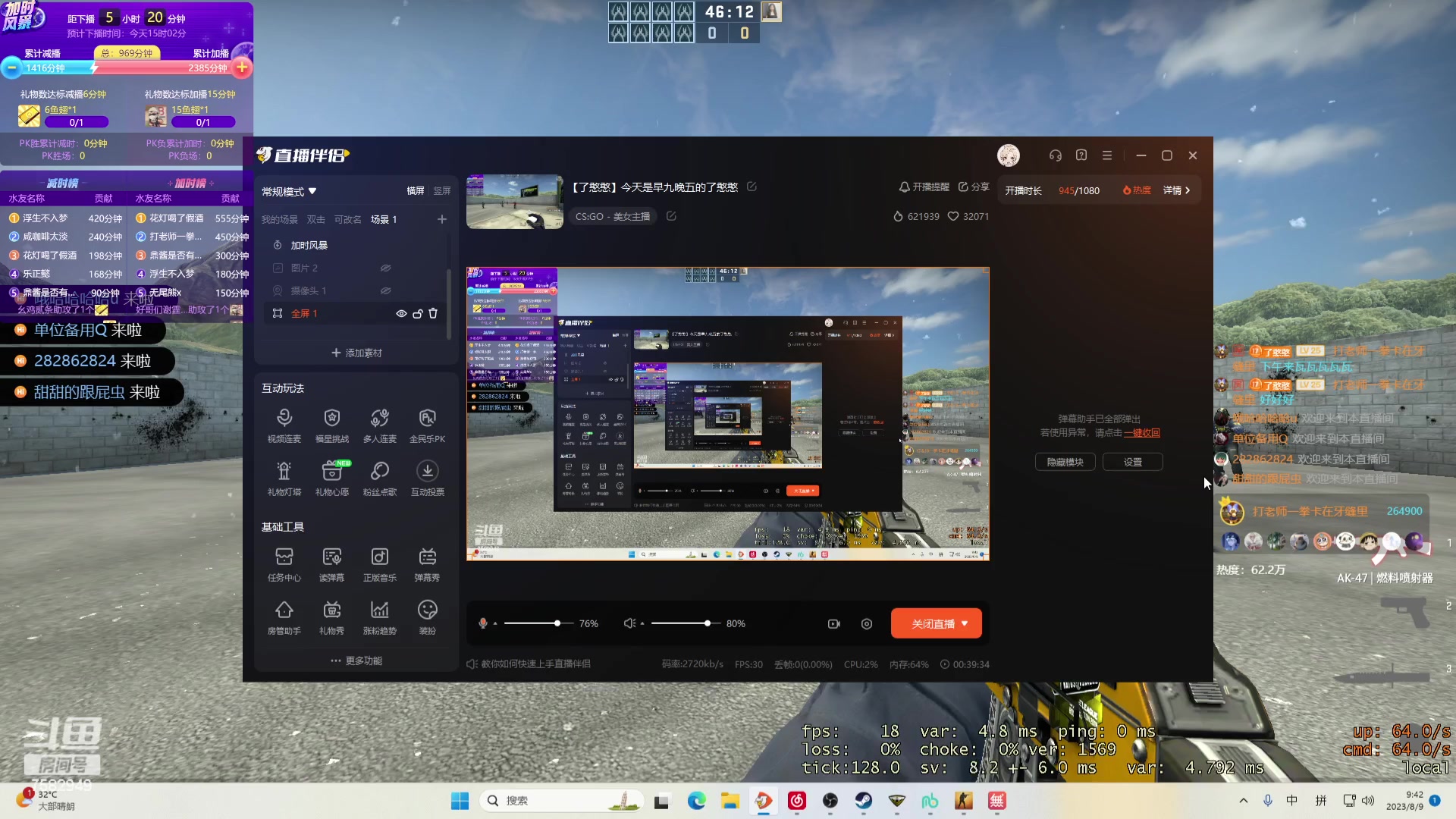Mute the speaker volume icon
Screen dimensions: 1456x819
[x=629, y=623]
